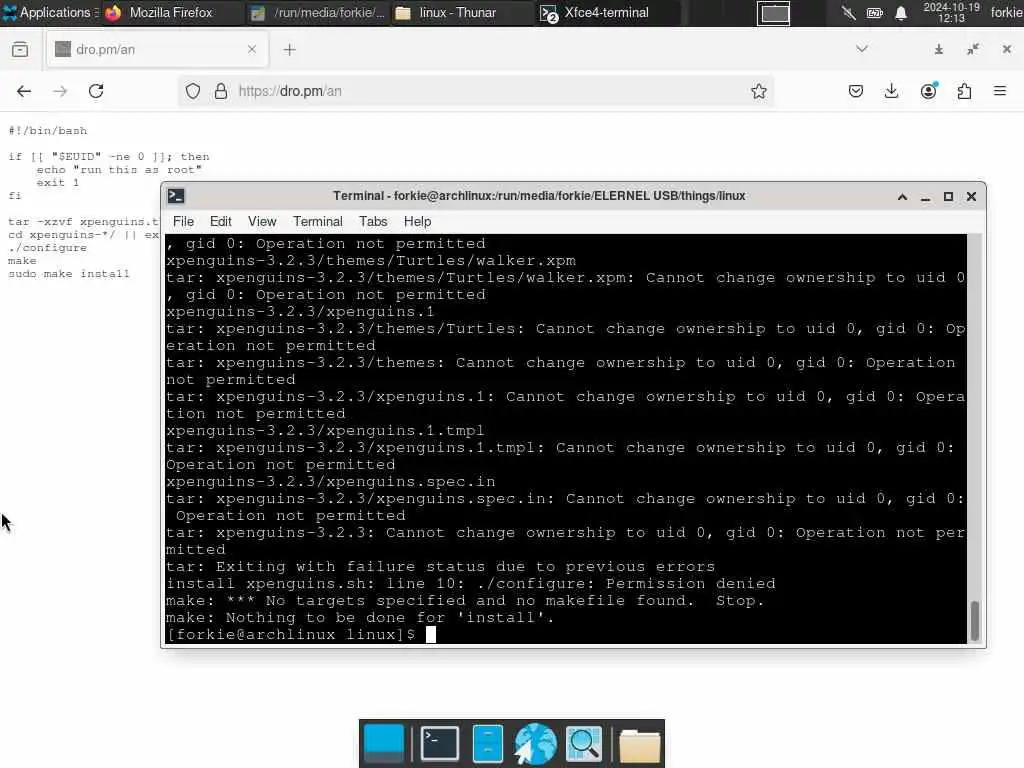Open the terminal Tabs menu

(x=373, y=221)
